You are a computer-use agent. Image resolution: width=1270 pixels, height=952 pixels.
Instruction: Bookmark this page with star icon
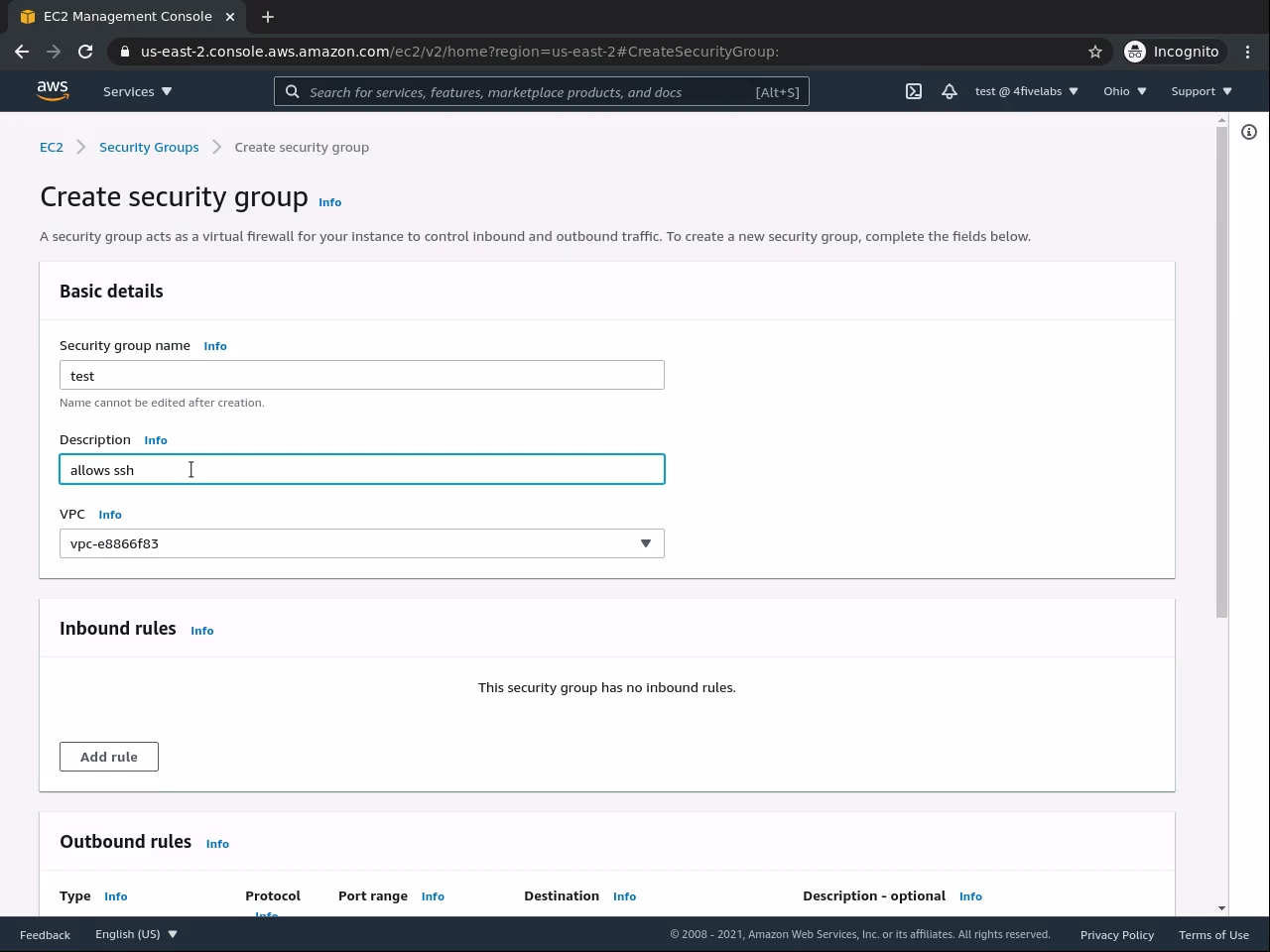[x=1095, y=52]
